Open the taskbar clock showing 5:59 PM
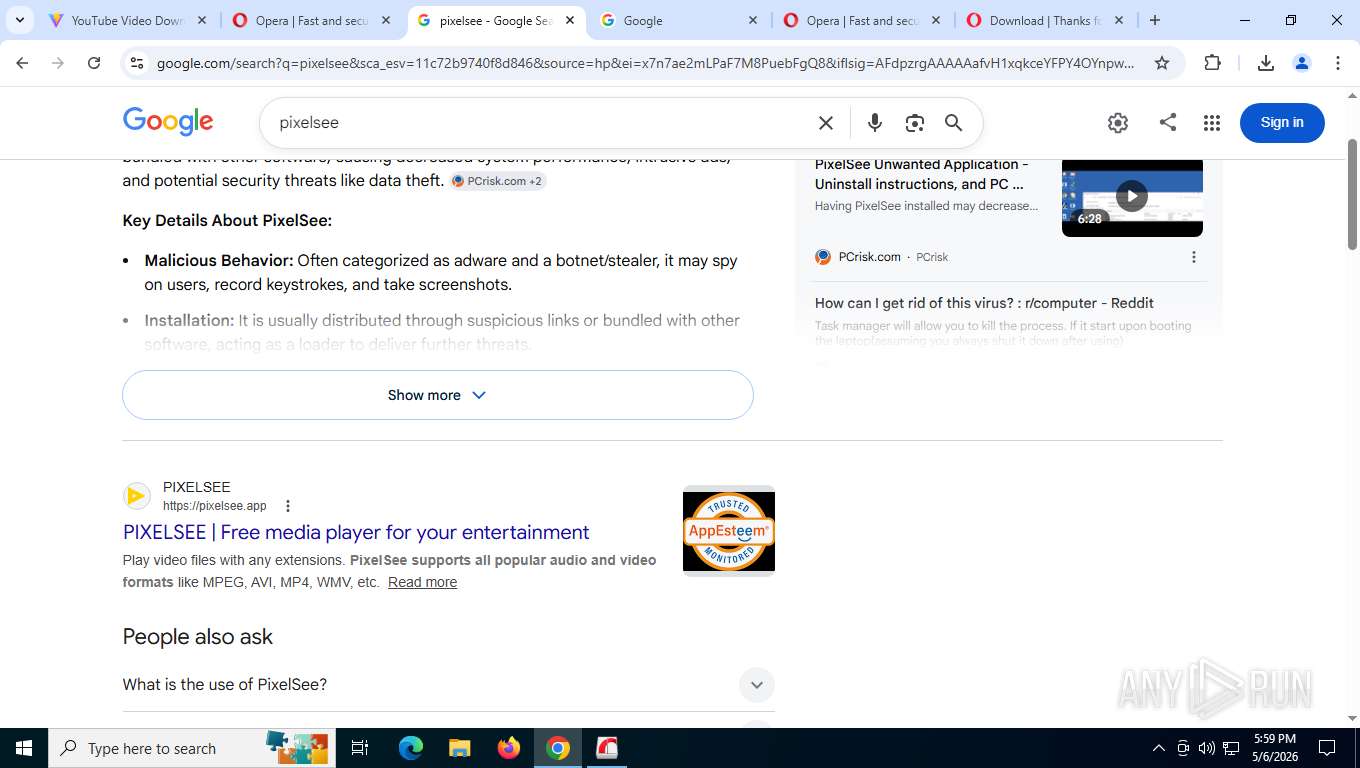The width and height of the screenshot is (1360, 768). coord(1274,748)
